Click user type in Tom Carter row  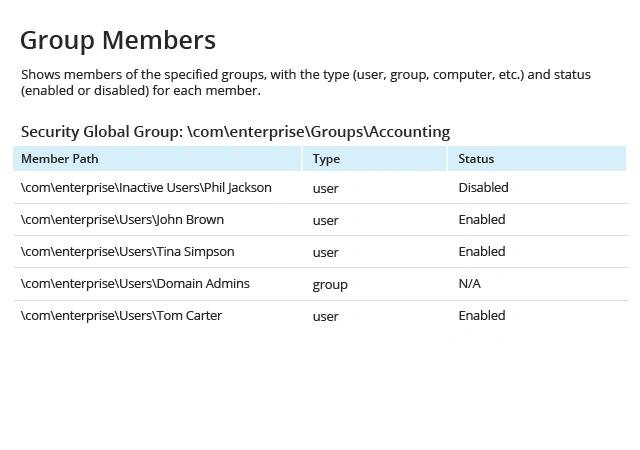(325, 316)
